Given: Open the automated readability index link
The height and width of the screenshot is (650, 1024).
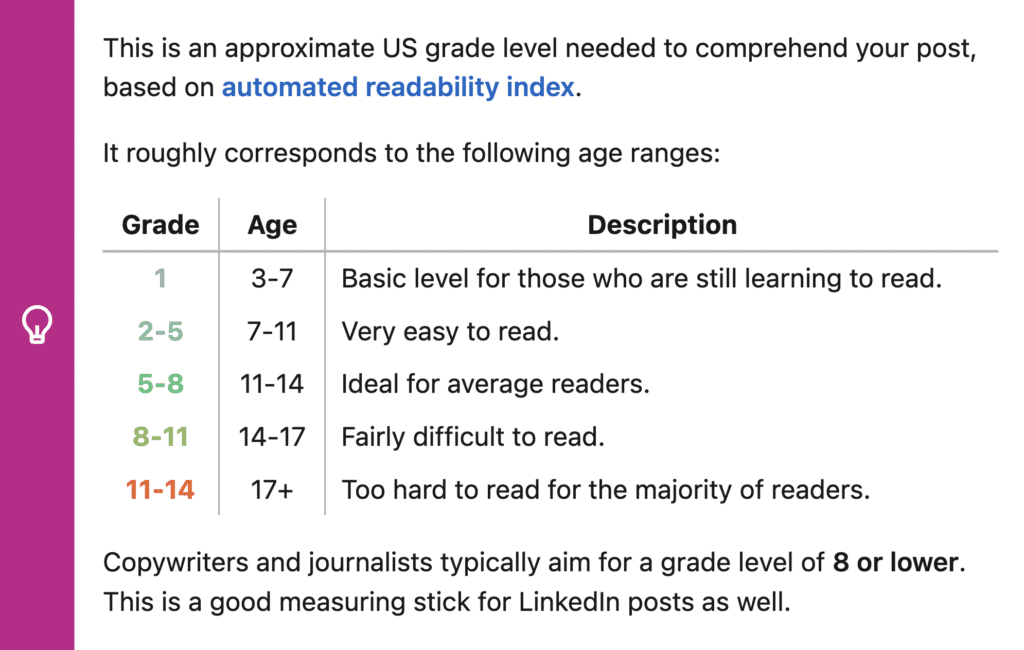Looking at the screenshot, I should coord(398,87).
